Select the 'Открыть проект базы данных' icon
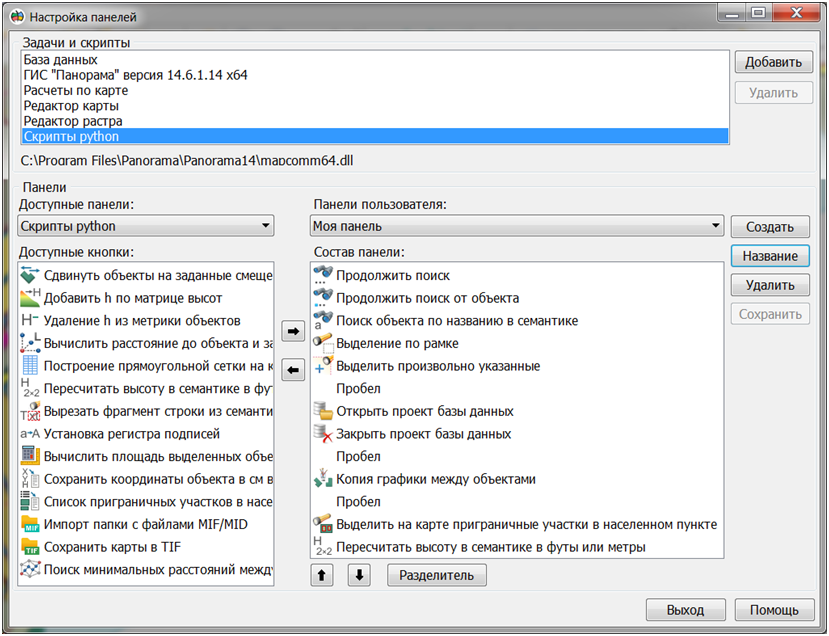The width and height of the screenshot is (829, 636). tap(323, 411)
